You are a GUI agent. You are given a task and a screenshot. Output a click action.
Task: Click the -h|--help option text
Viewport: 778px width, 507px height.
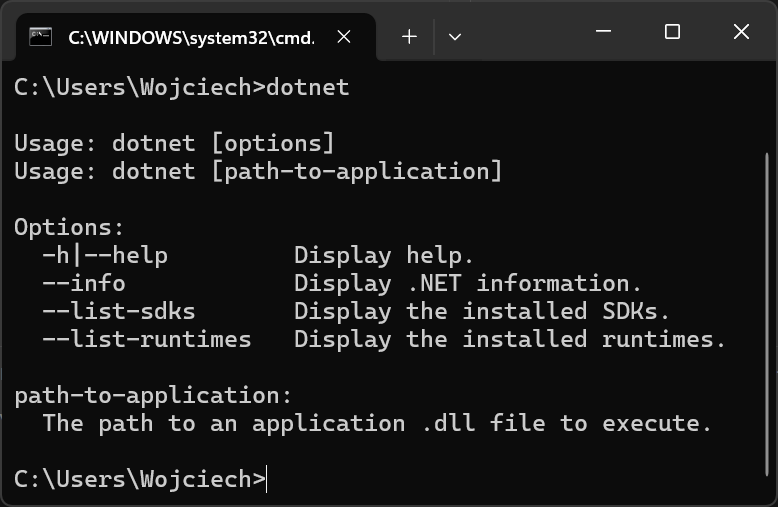pyautogui.click(x=104, y=255)
